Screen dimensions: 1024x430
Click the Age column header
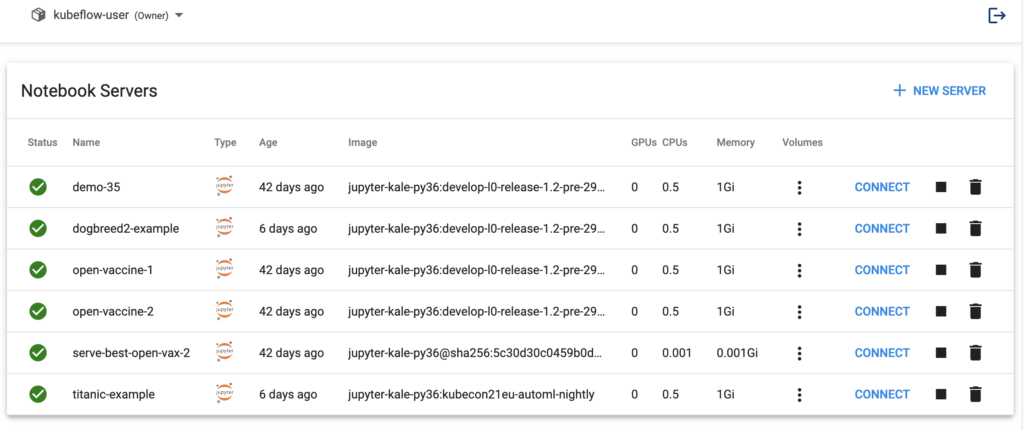coord(268,143)
